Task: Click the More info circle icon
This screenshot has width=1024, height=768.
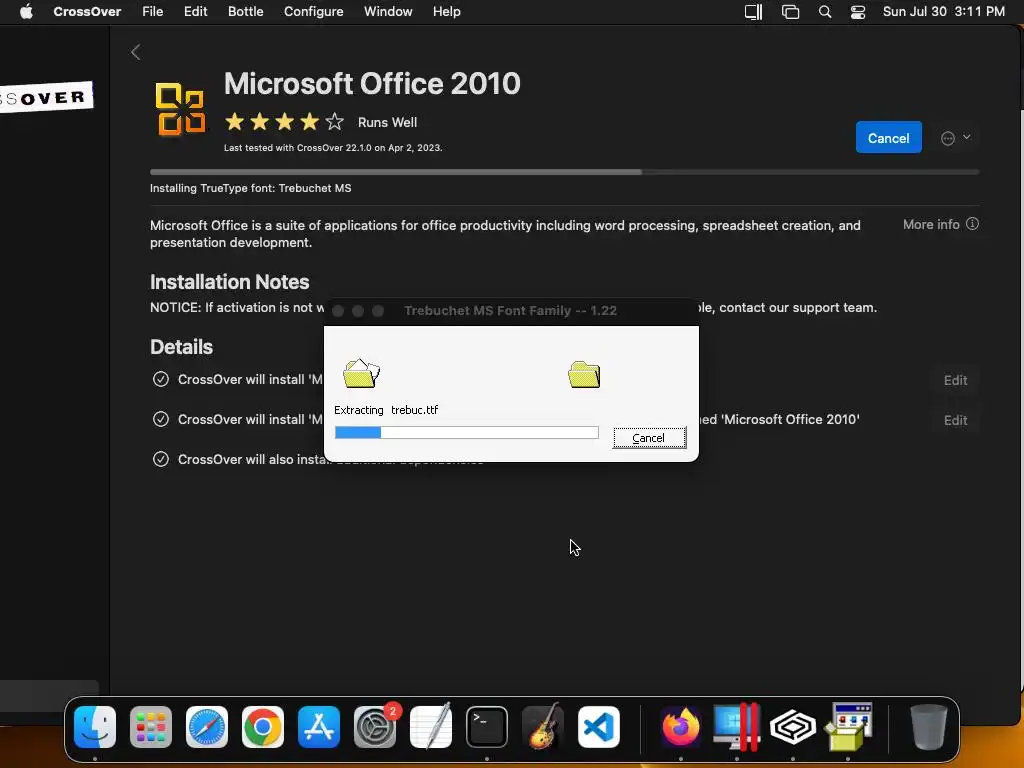Action: 972,224
